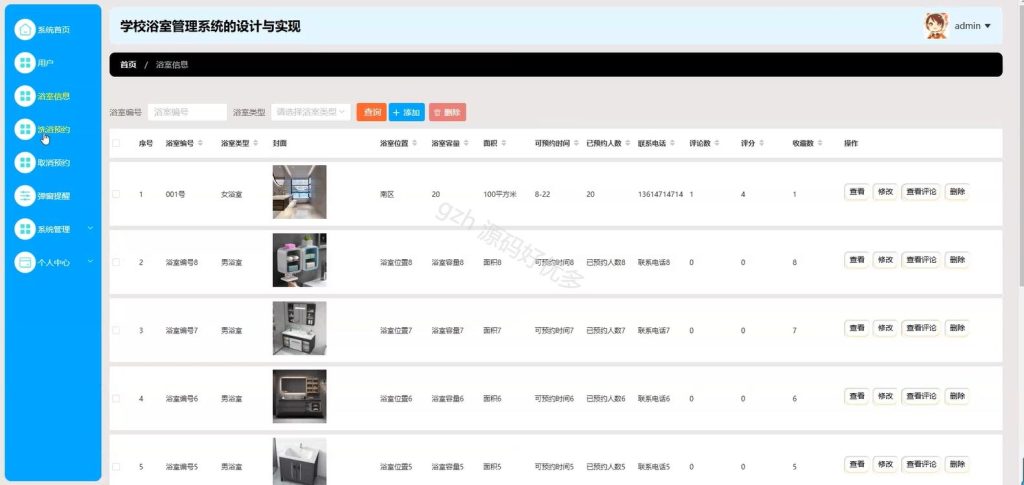This screenshot has width=1024, height=485.
Task: Tick the checkbox for row 浴室编号8
Action: [116, 262]
